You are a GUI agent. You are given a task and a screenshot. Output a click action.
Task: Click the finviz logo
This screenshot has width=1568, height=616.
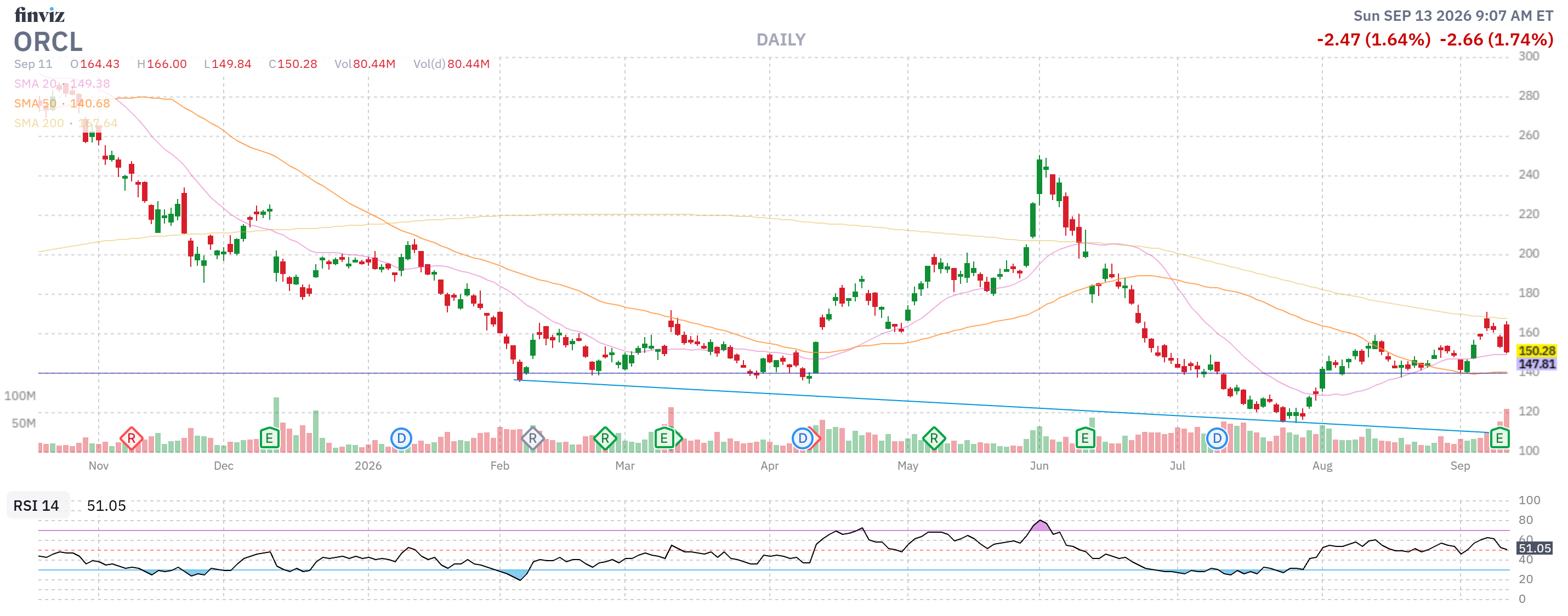coord(39,15)
